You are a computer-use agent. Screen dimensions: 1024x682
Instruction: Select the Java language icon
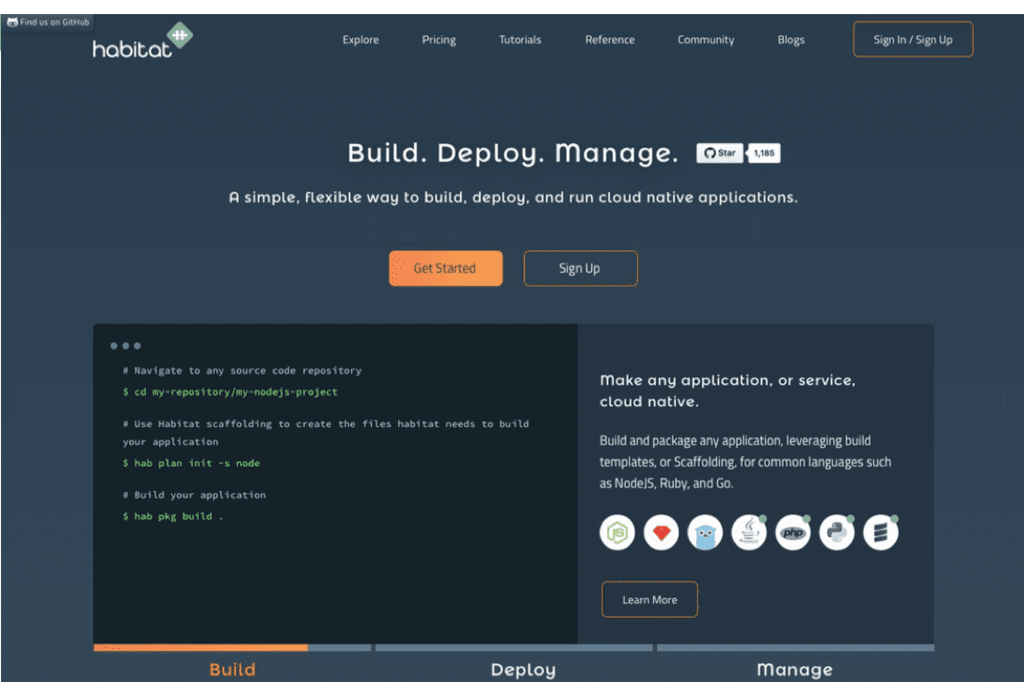[x=749, y=532]
